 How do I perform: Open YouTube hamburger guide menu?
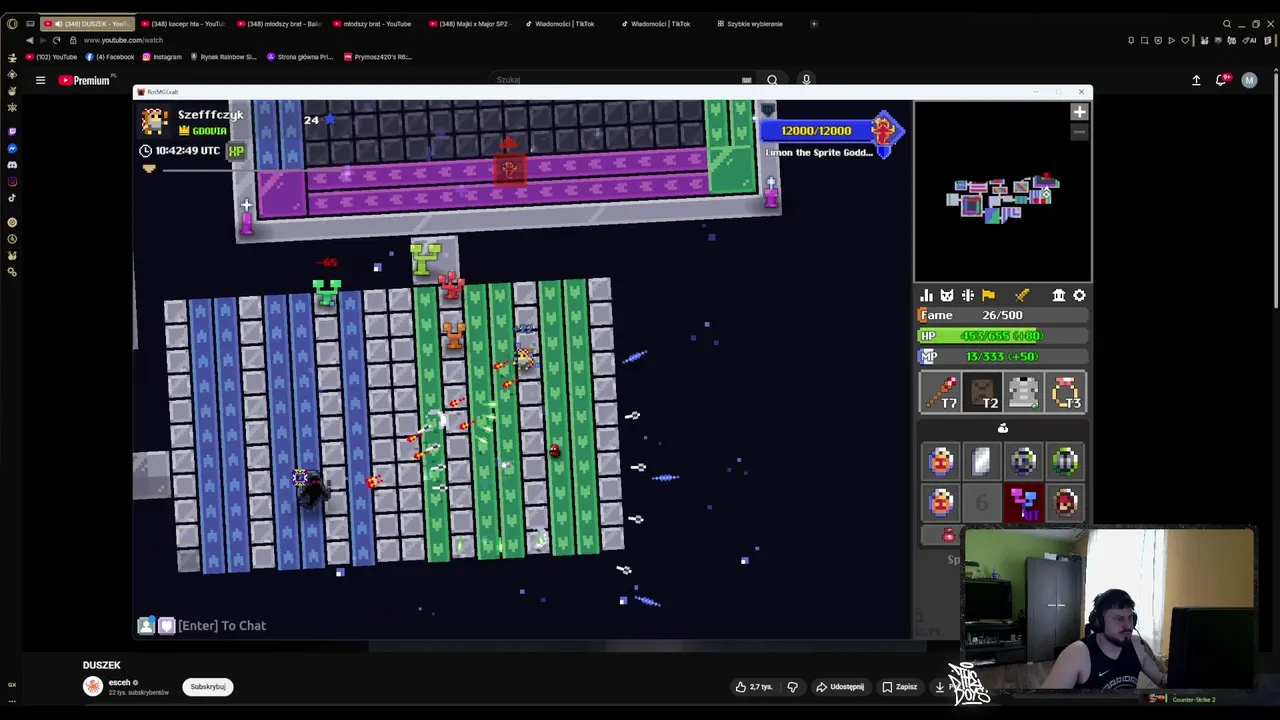(x=40, y=80)
